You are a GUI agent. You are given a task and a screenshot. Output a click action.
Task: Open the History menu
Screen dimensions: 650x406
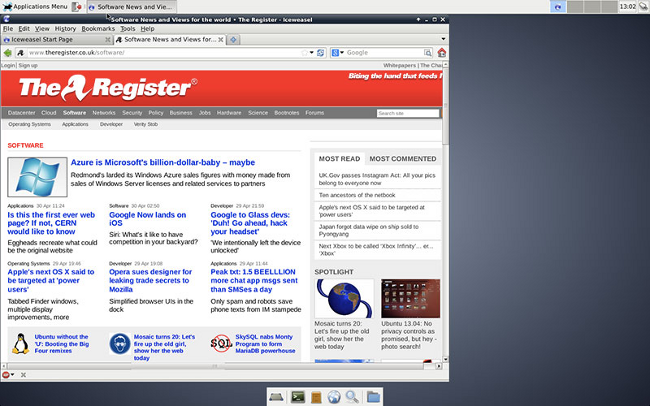(65, 29)
